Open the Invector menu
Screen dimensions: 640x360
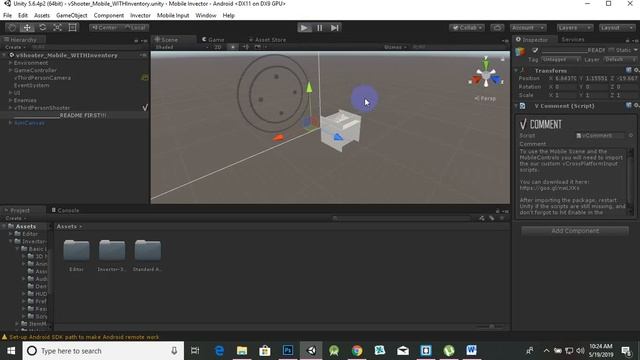(x=140, y=16)
